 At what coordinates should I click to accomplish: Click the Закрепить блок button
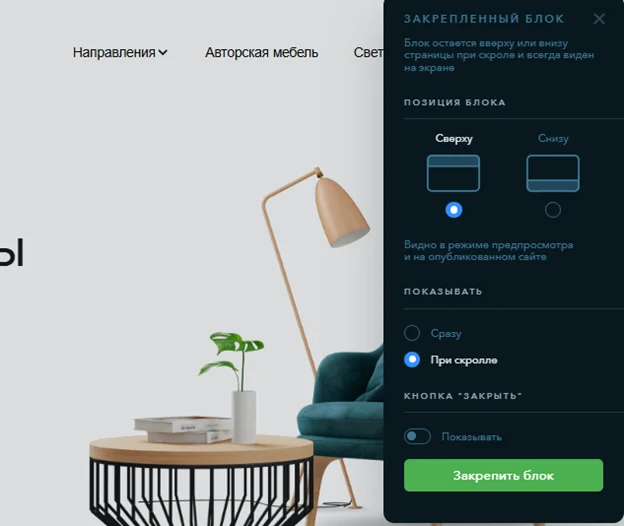(x=503, y=475)
